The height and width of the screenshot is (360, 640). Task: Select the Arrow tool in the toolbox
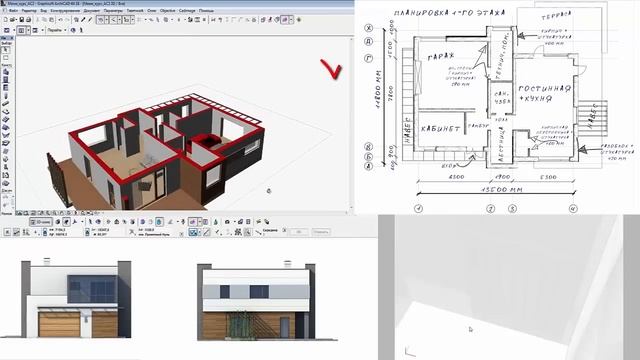pyautogui.click(x=6, y=50)
